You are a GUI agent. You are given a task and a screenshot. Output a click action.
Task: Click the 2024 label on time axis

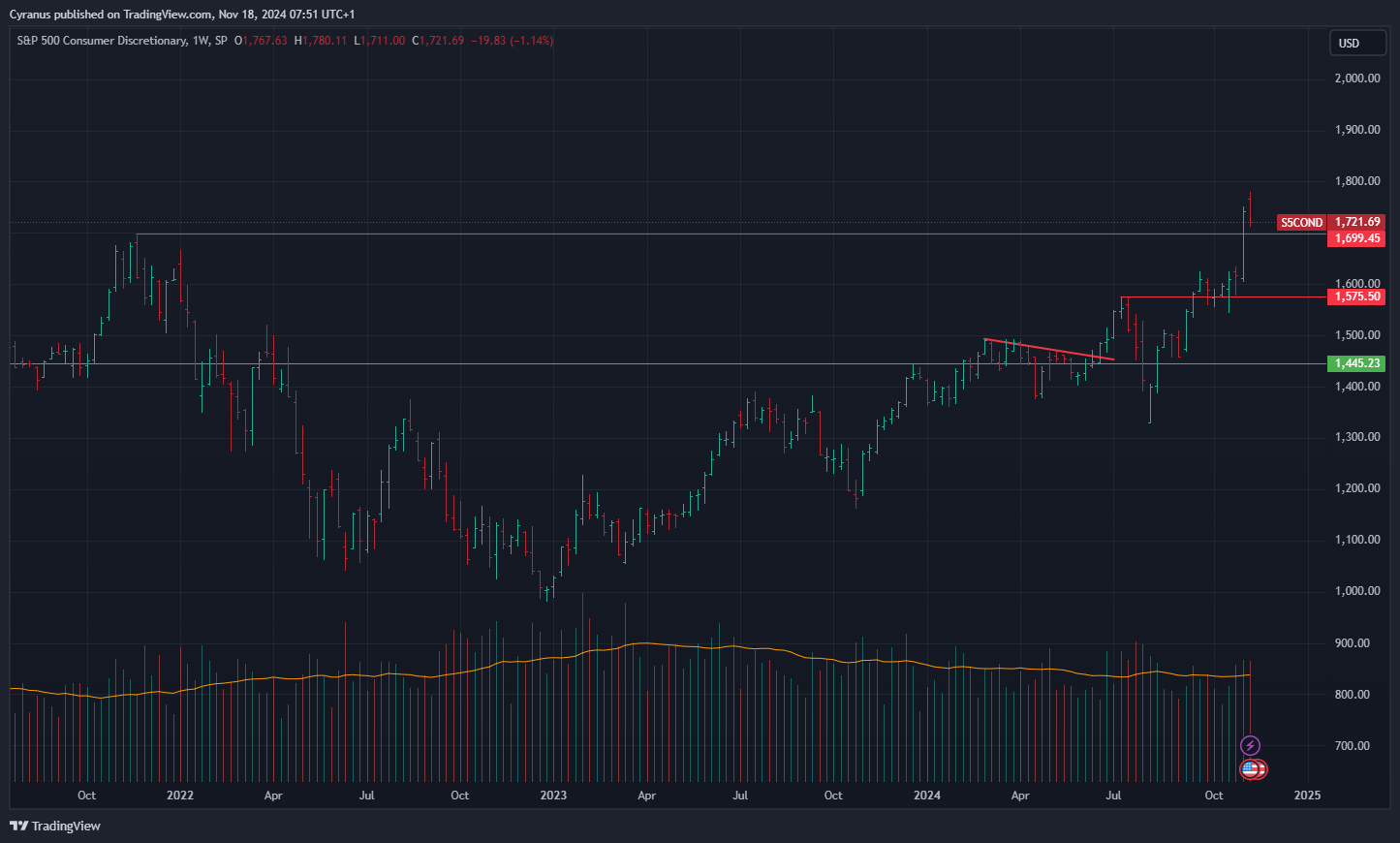[x=927, y=796]
